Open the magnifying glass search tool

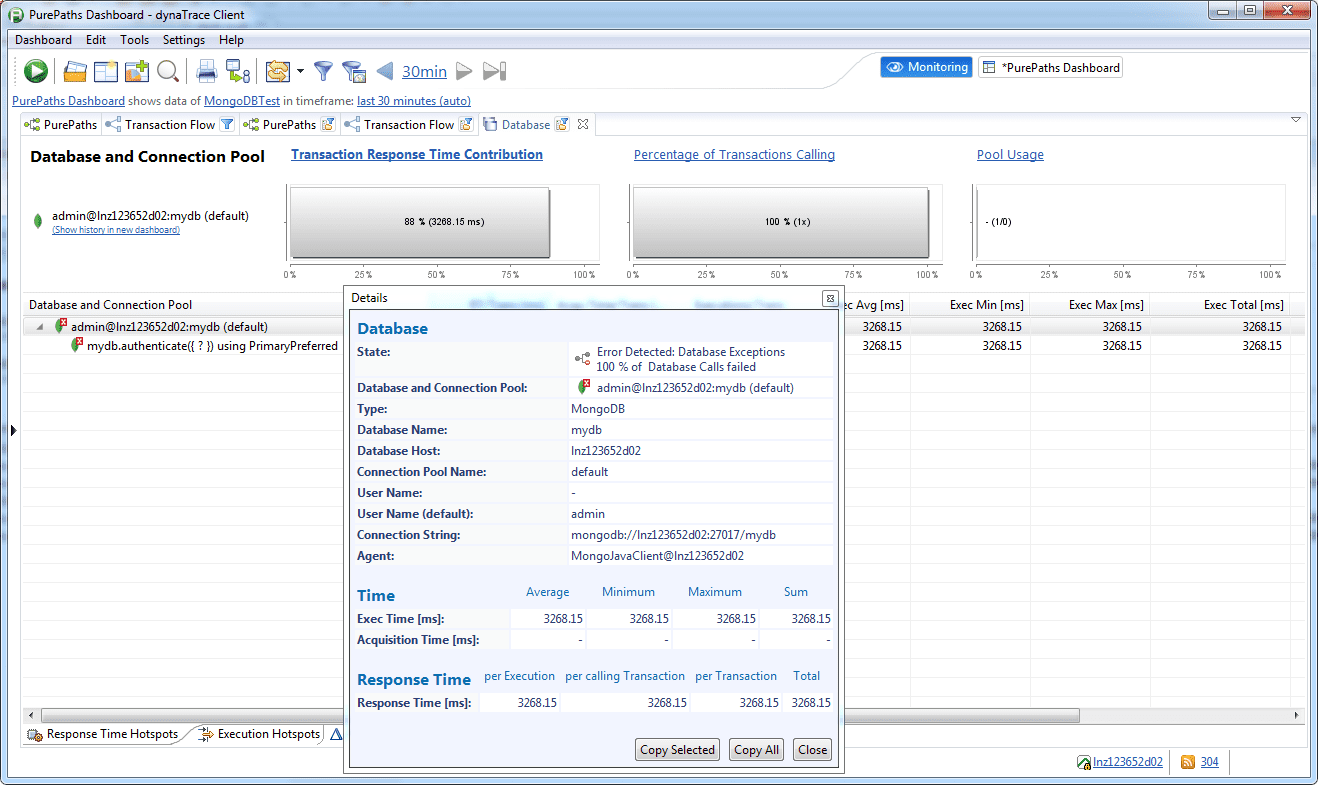tap(167, 71)
